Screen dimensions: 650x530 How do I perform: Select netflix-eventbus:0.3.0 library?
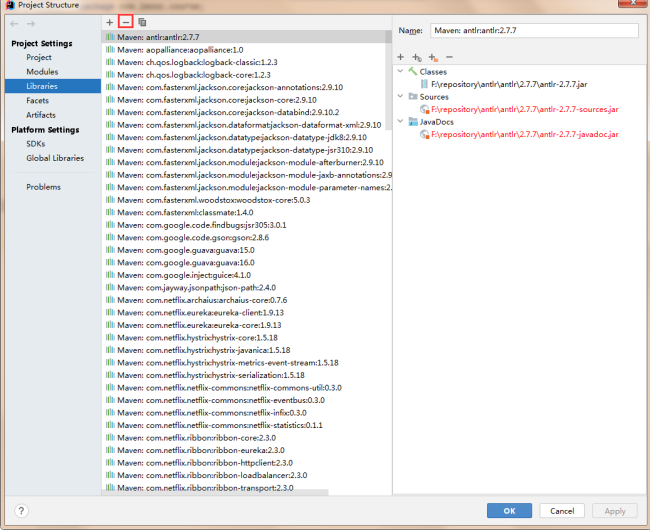click(247, 400)
